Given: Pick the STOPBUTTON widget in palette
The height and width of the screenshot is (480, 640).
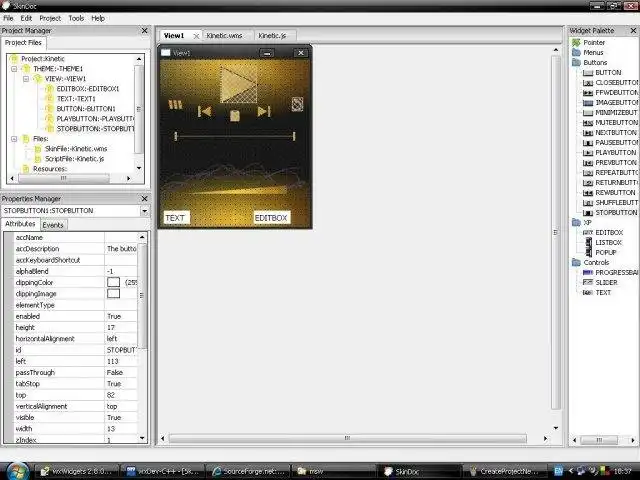Looking at the screenshot, I should [x=610, y=213].
